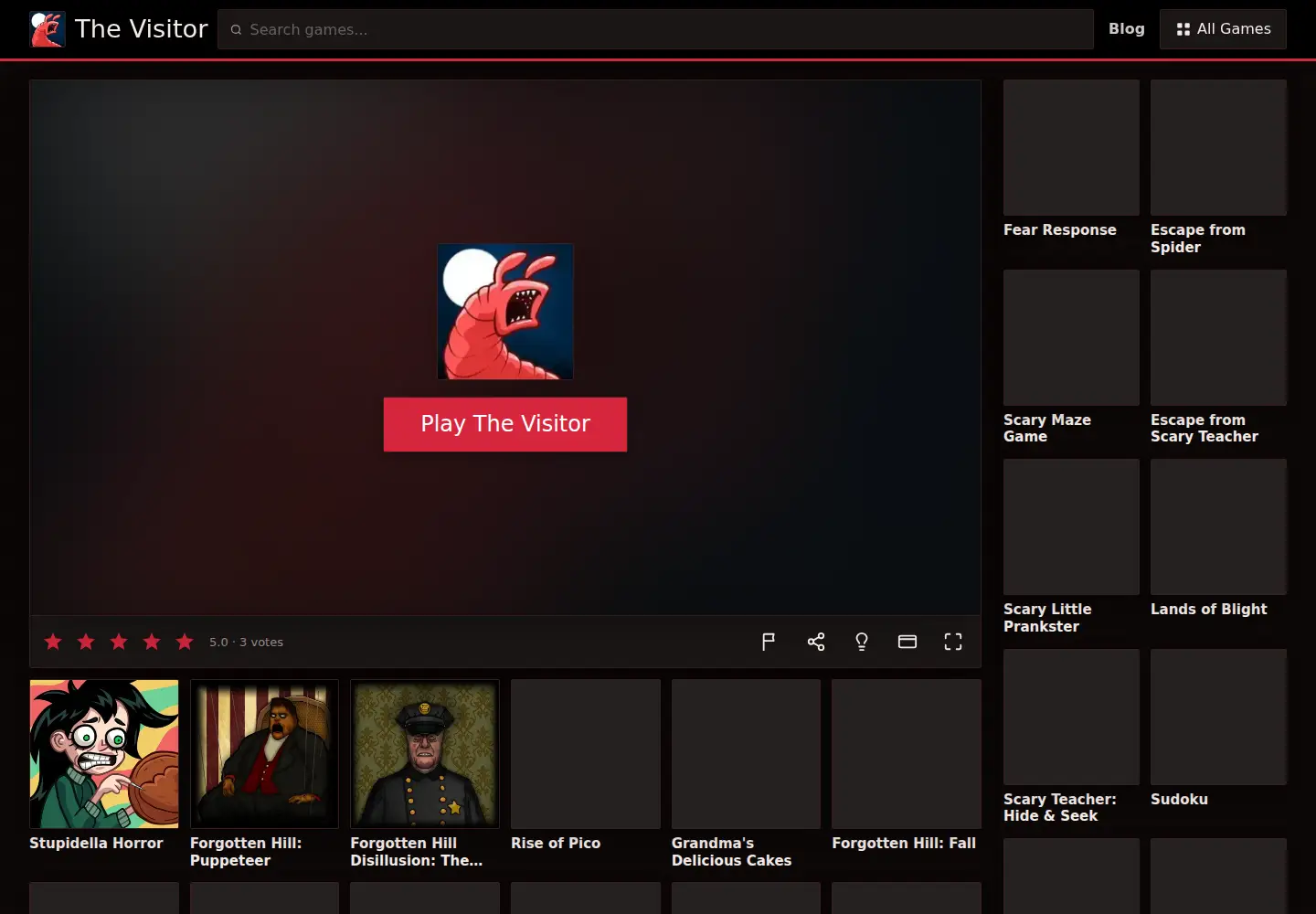The width and height of the screenshot is (1316, 914).
Task: Click the All Games grid icon
Action: tap(1183, 29)
